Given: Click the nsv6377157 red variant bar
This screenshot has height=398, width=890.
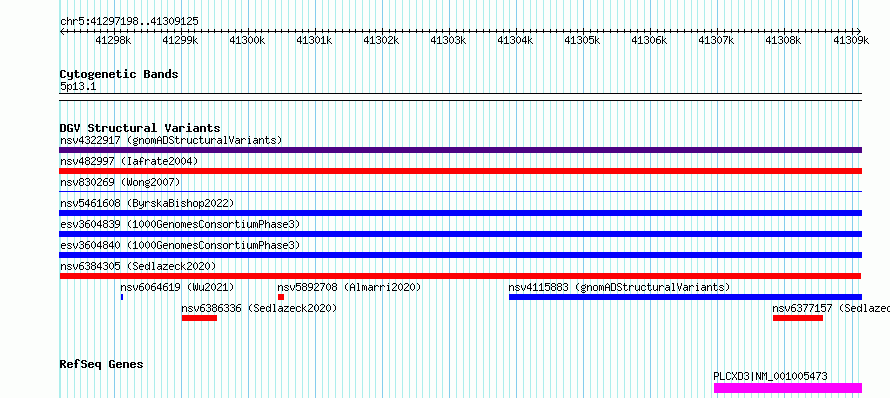Looking at the screenshot, I should tap(797, 318).
